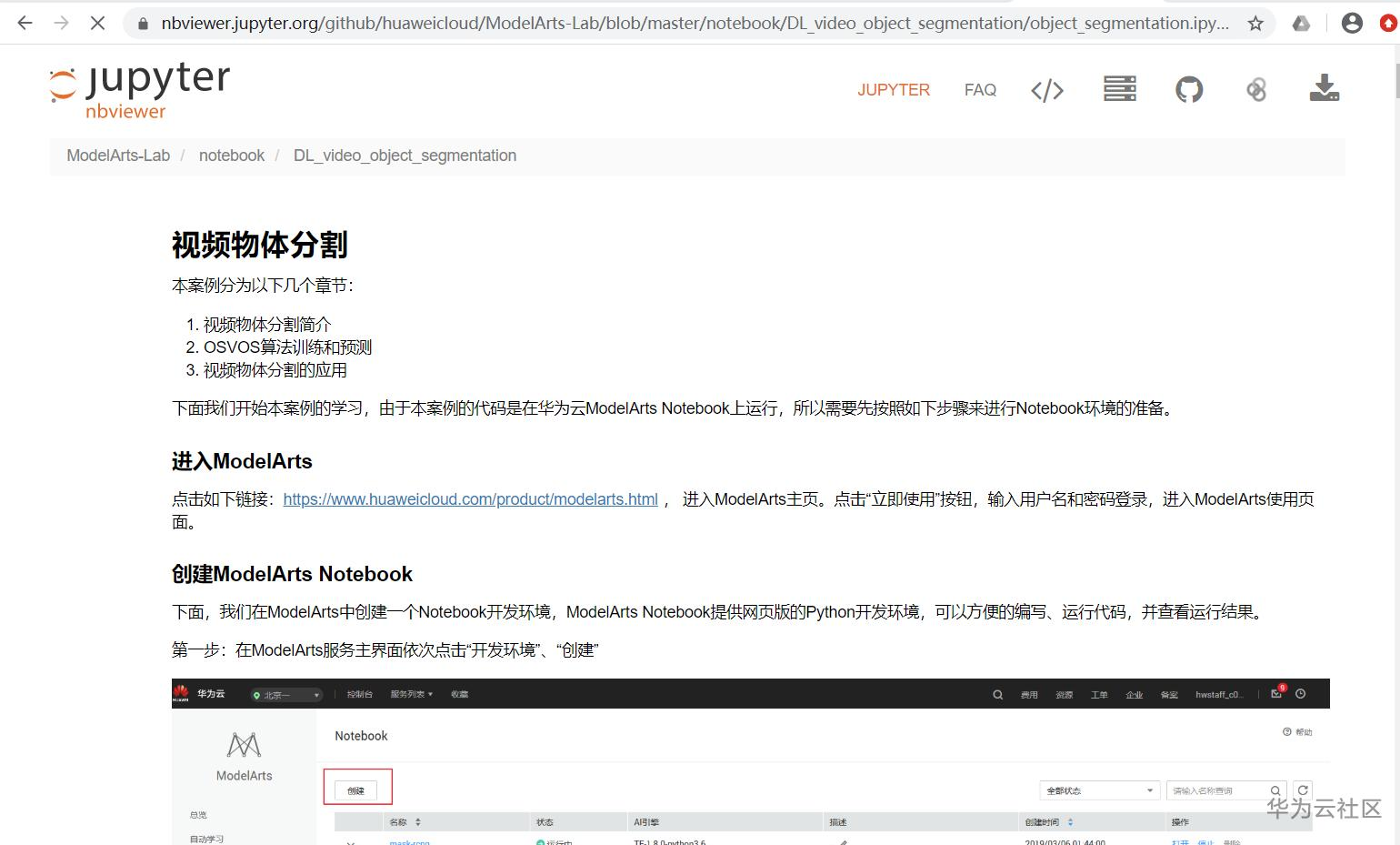
Task: Launch the notebook on Binder
Action: (1256, 89)
